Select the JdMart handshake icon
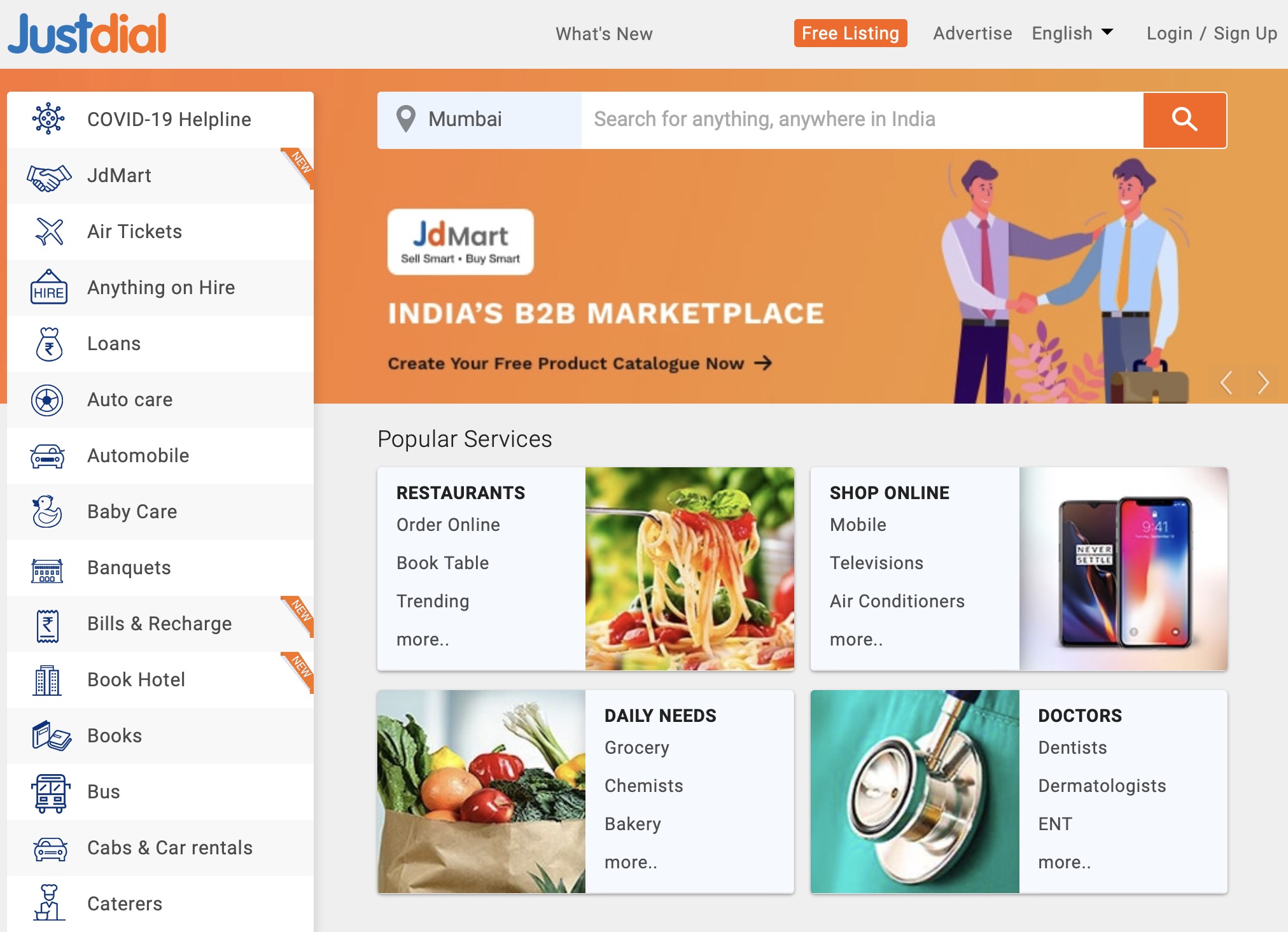1288x932 pixels. click(x=48, y=176)
